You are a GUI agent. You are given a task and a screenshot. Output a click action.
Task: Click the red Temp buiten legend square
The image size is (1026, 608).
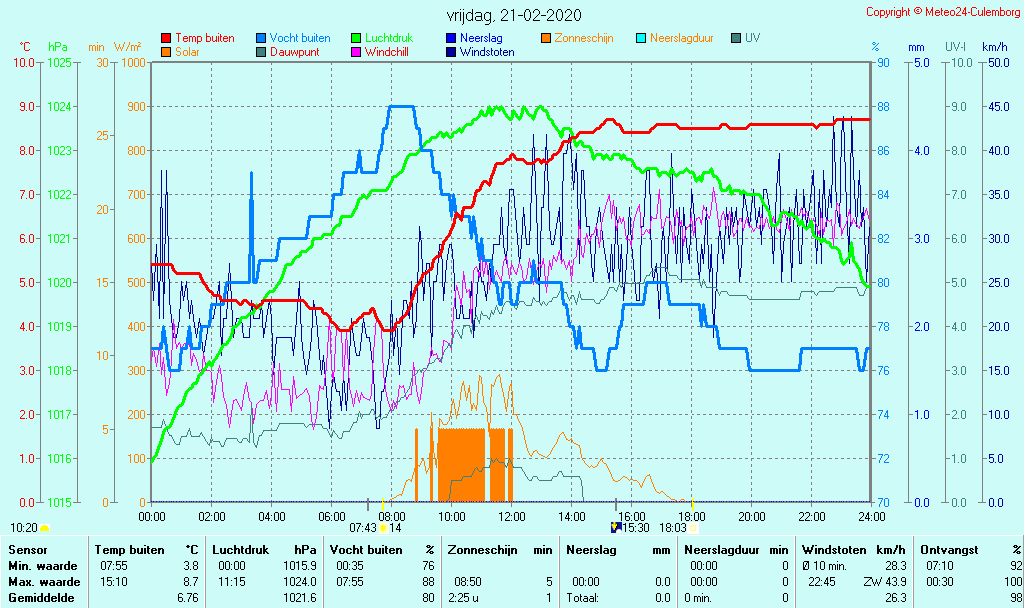pos(166,38)
